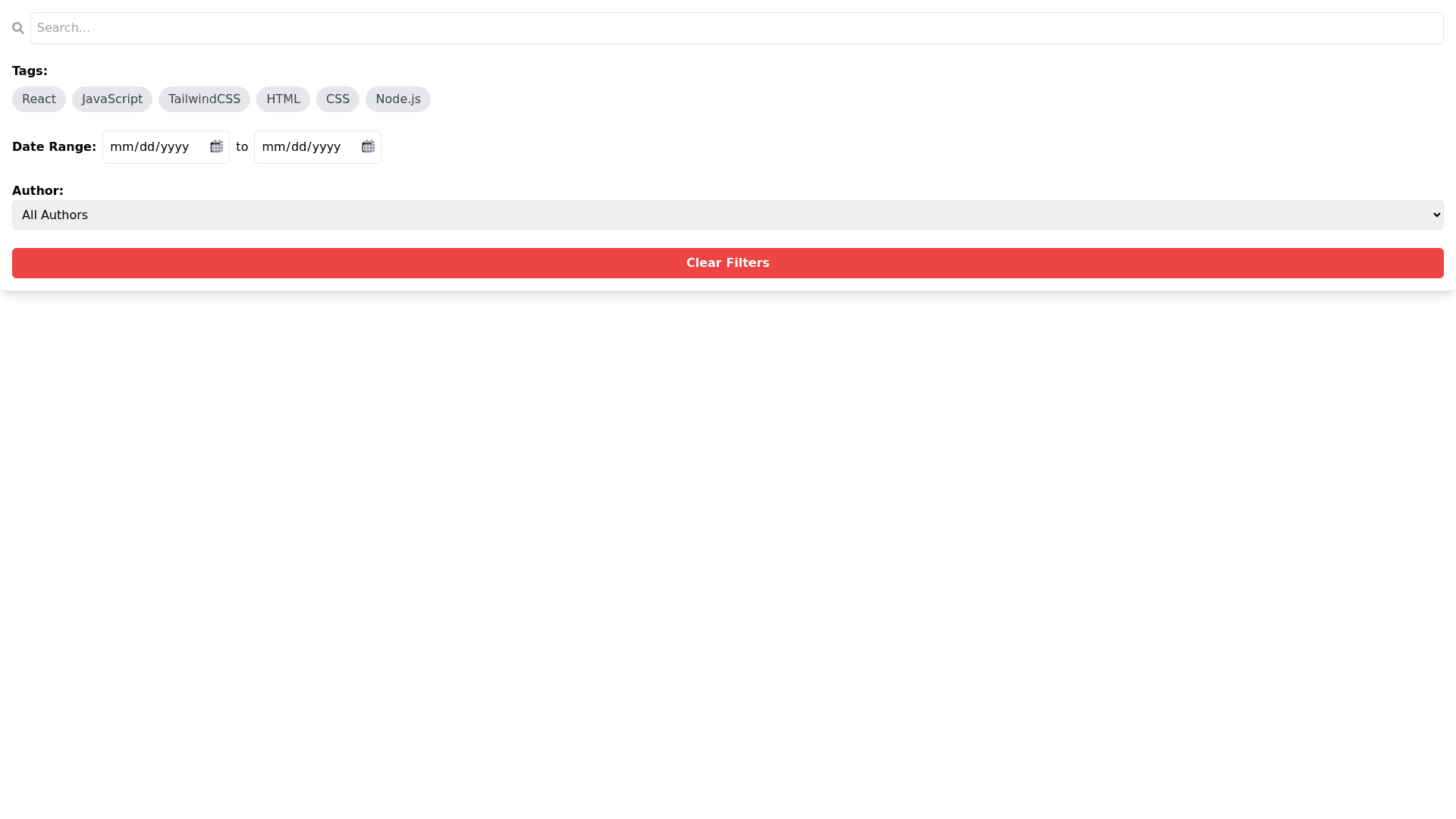The height and width of the screenshot is (819, 1456).
Task: Toggle the TailwindCSS tag filter
Action: [x=204, y=99]
